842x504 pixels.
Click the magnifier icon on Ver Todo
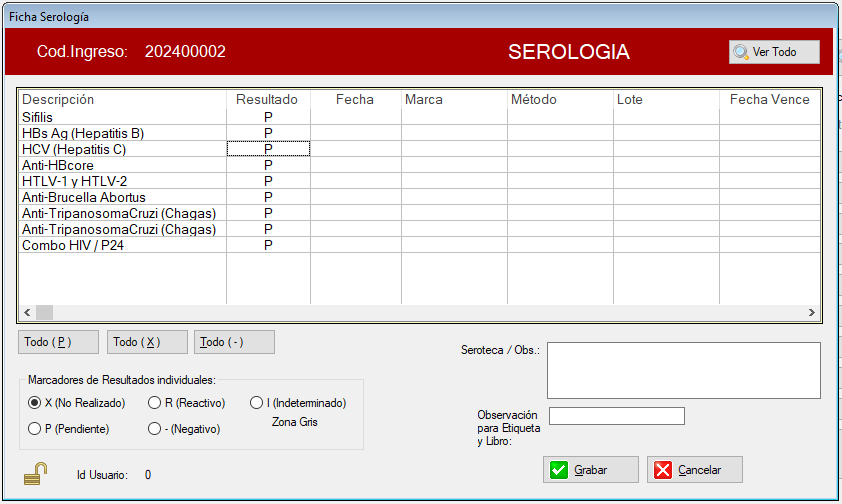[x=741, y=52]
